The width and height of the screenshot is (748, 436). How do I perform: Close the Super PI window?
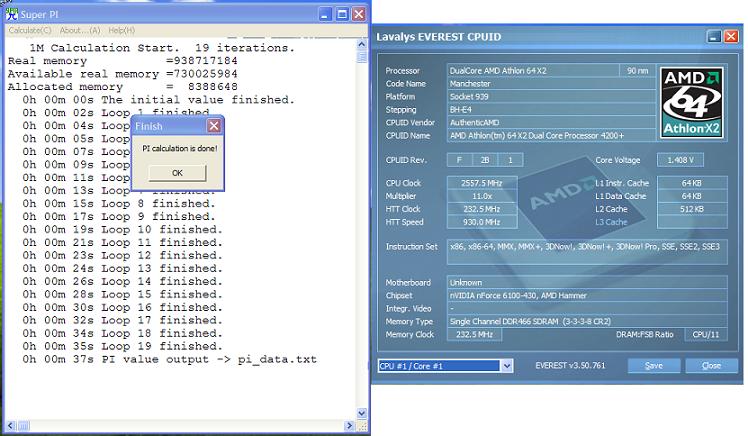[358, 14]
